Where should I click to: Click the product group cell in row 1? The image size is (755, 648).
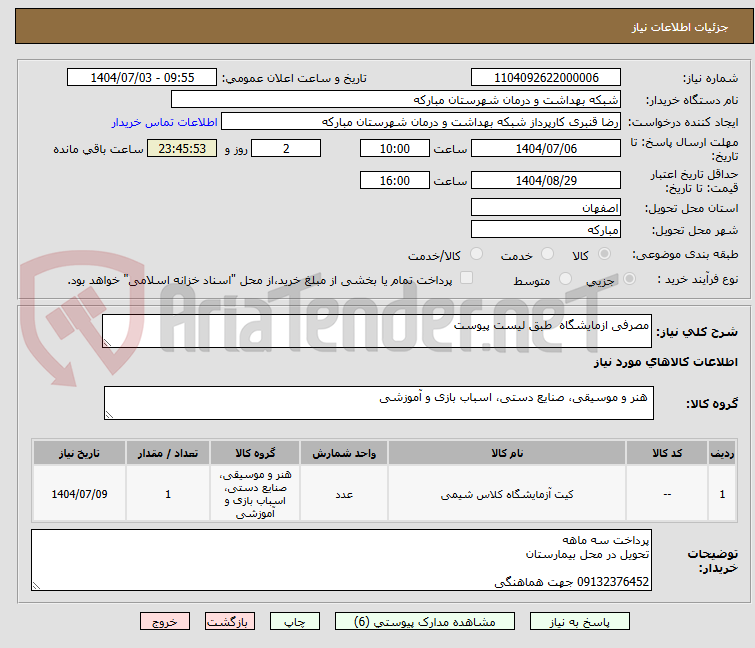click(x=255, y=494)
